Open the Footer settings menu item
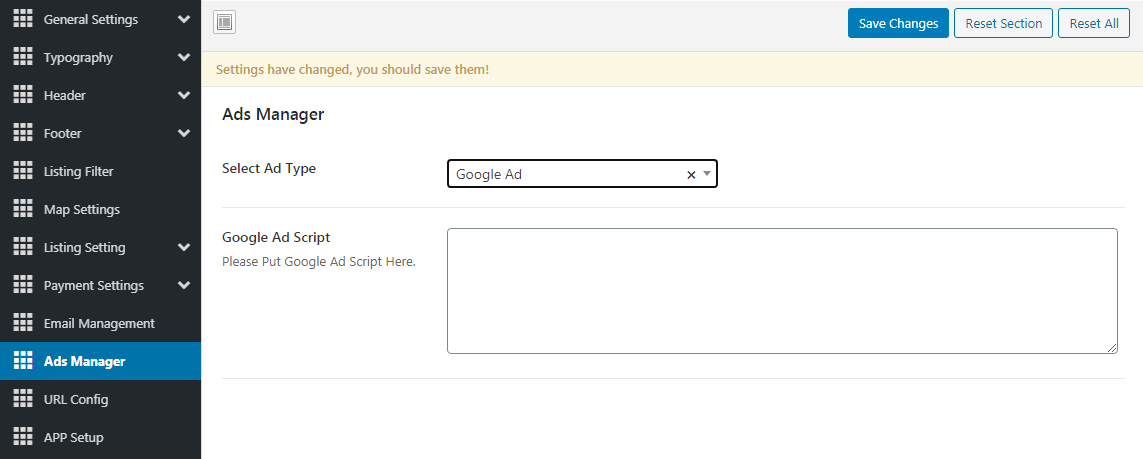 coord(63,133)
